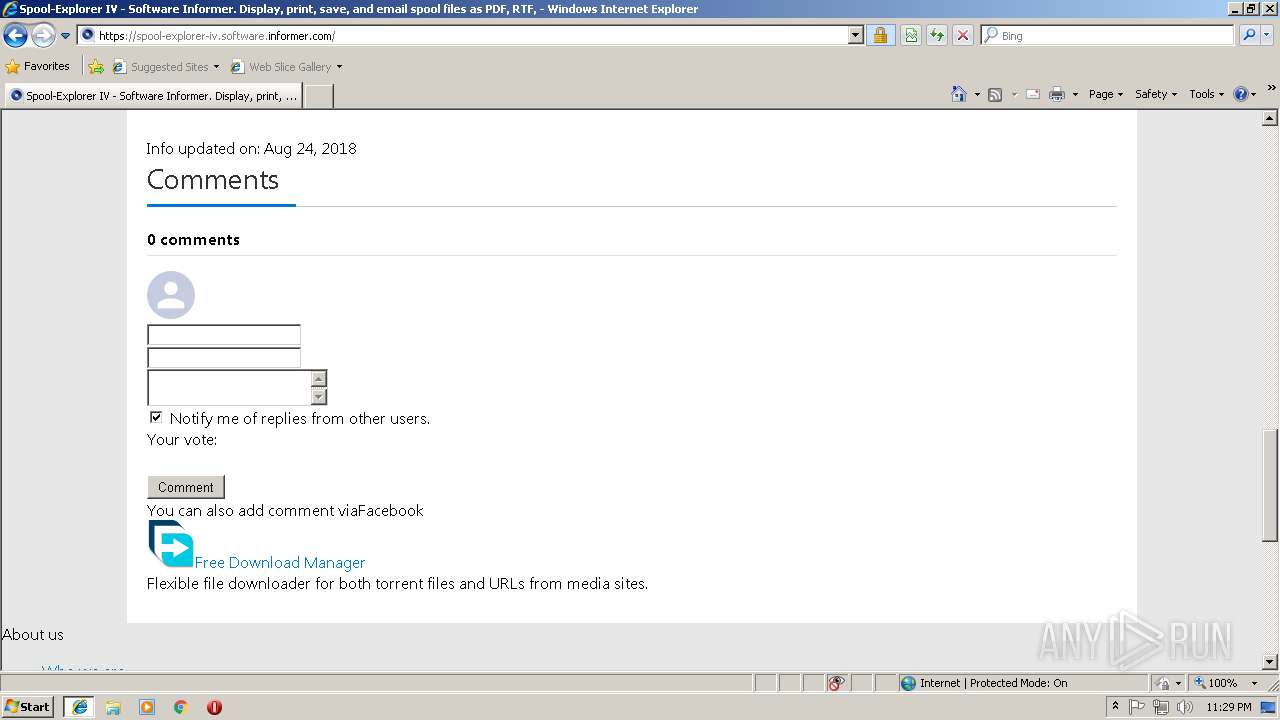Click the red shield taskbar icon
This screenshot has width=1280, height=720.
click(x=214, y=707)
